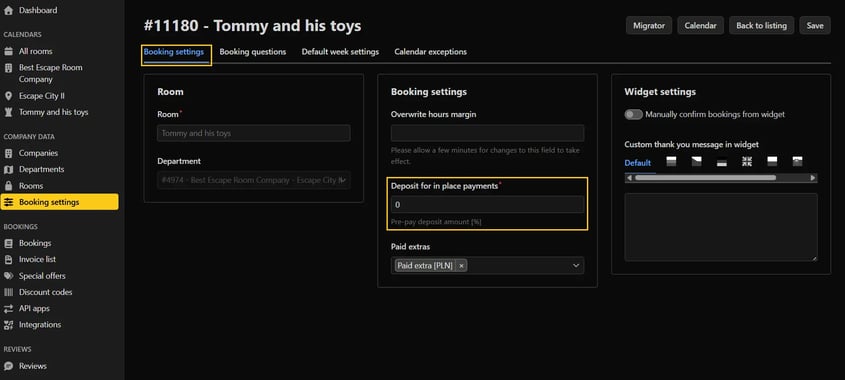Save the booking settings
Screen dimensions: 845x380
coord(815,25)
